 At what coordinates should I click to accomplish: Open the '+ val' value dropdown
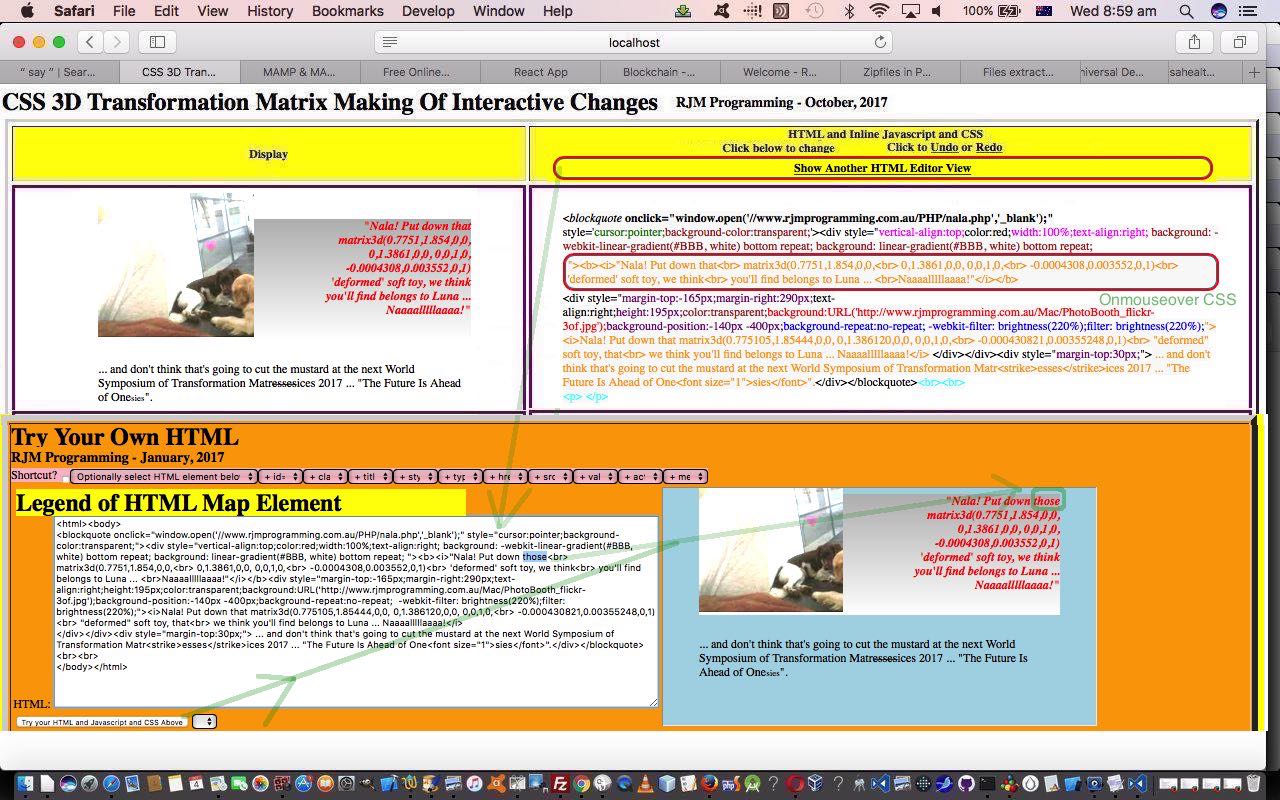(x=595, y=477)
